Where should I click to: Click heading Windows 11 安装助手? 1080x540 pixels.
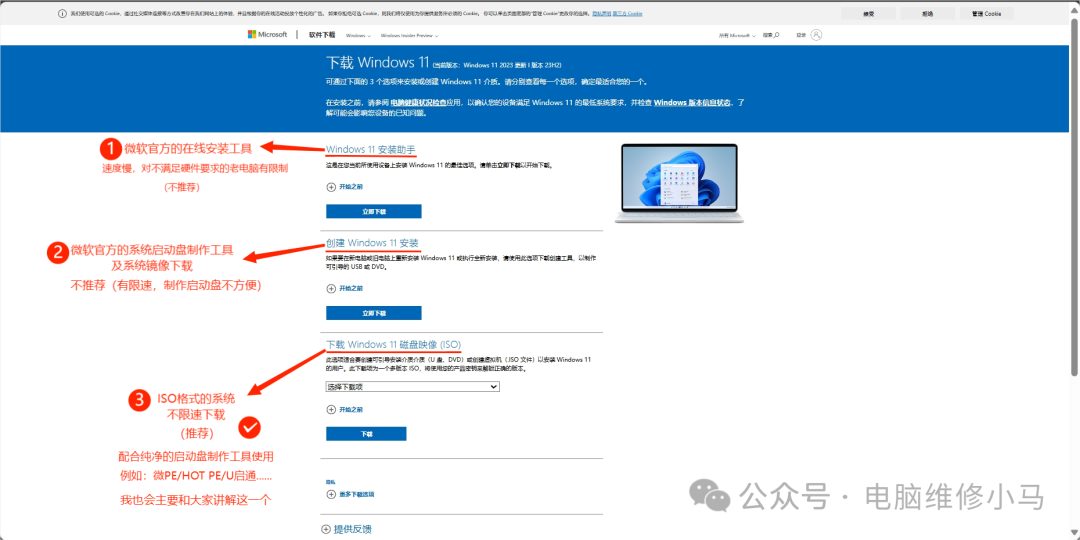[x=371, y=149]
